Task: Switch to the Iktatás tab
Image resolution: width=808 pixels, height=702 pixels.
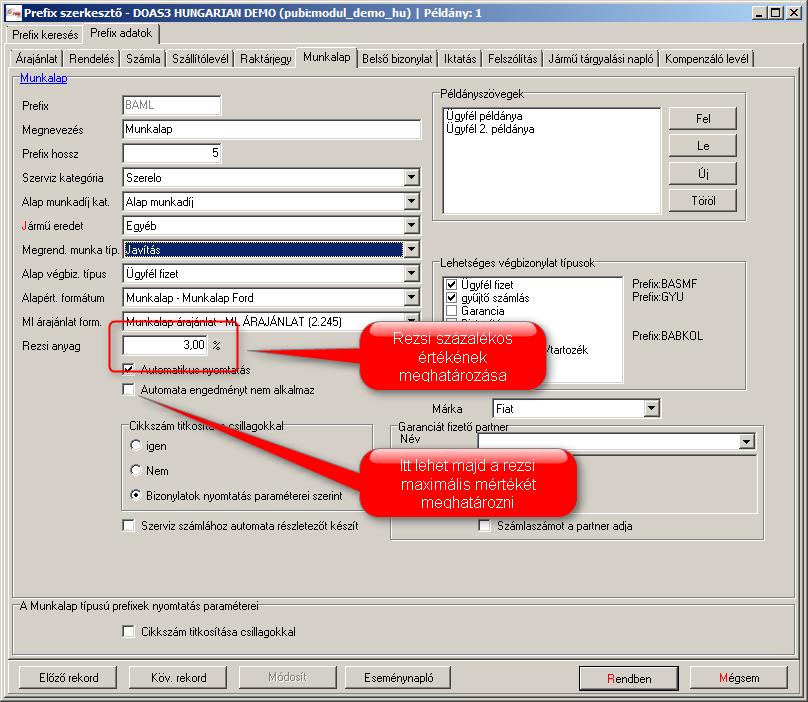Action: 460,59
